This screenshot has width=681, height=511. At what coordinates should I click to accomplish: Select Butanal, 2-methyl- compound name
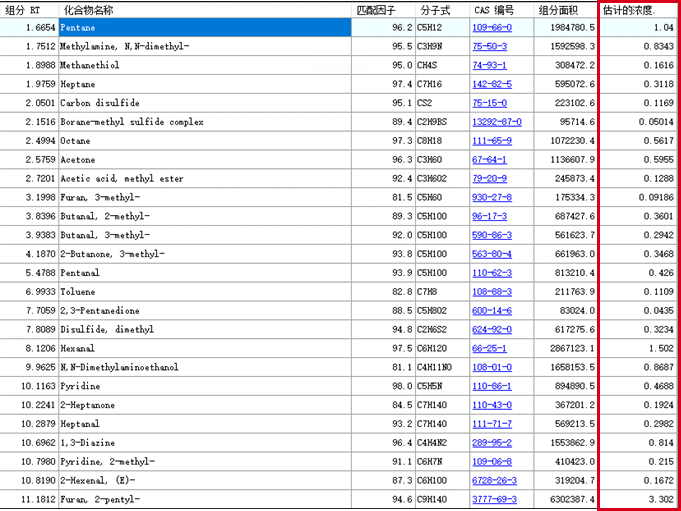tap(105, 216)
